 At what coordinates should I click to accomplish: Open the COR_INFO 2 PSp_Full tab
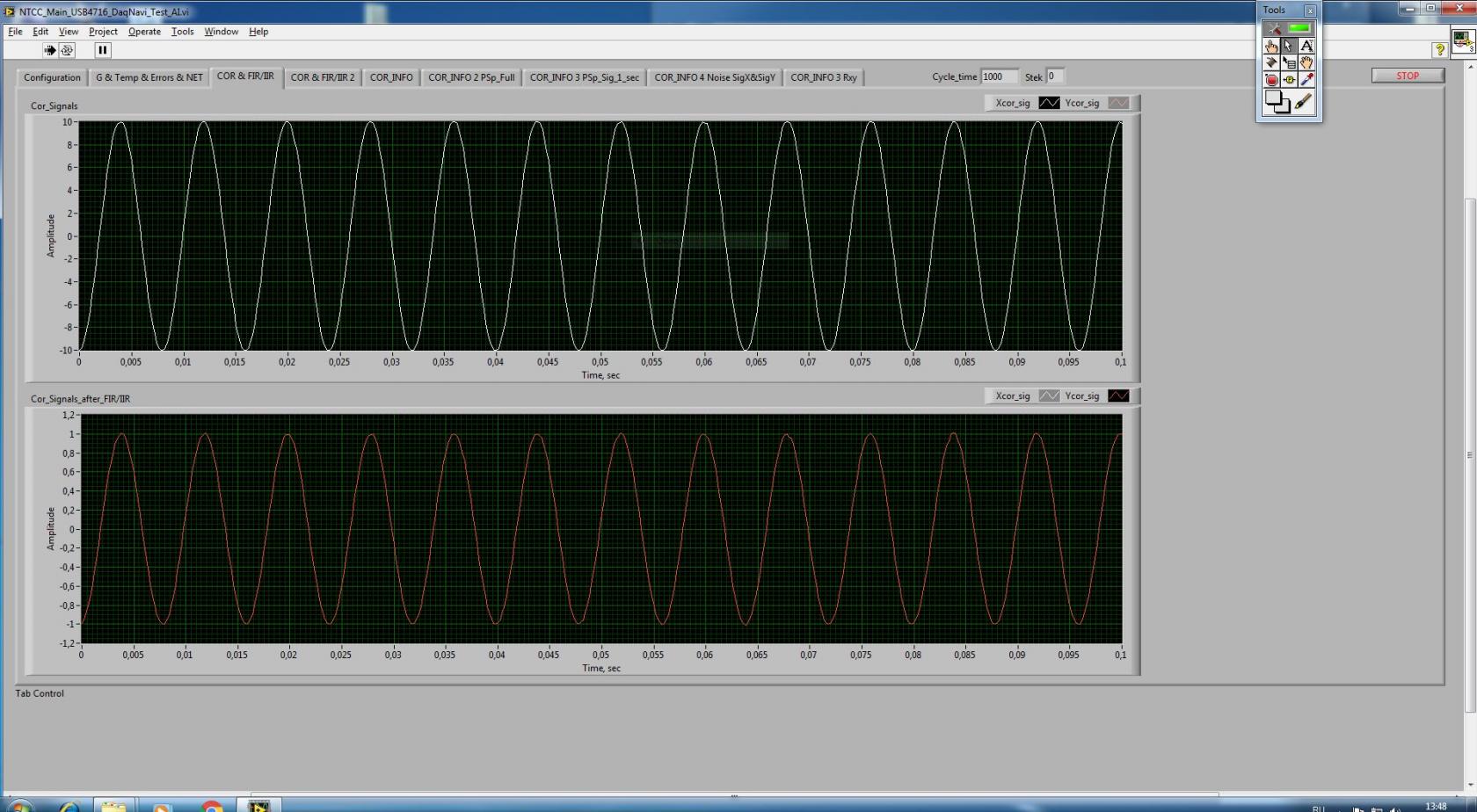tap(471, 77)
